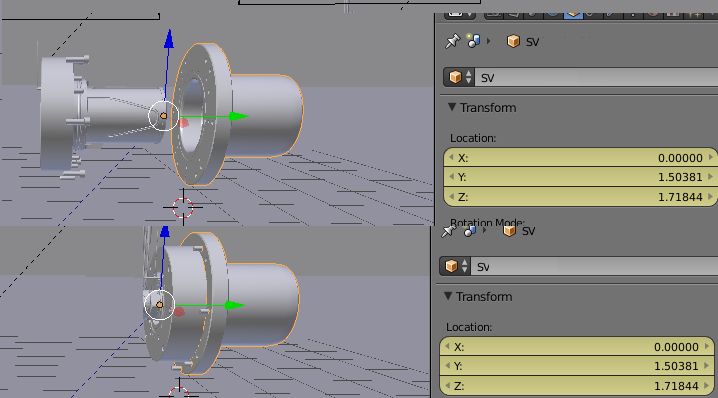Increase lower Location Y with its right arrow
The height and width of the screenshot is (398, 718).
tap(707, 366)
